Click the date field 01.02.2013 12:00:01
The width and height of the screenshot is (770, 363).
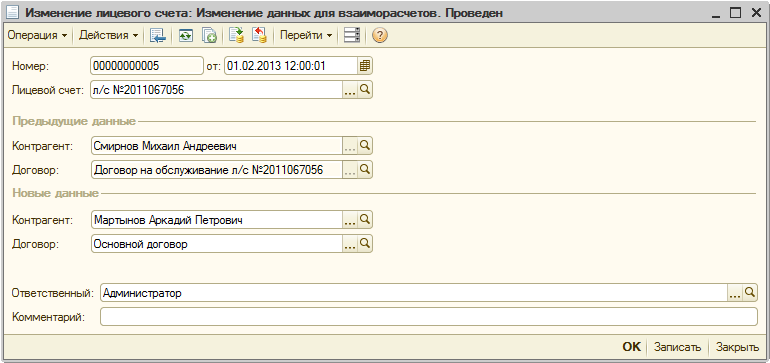click(291, 66)
